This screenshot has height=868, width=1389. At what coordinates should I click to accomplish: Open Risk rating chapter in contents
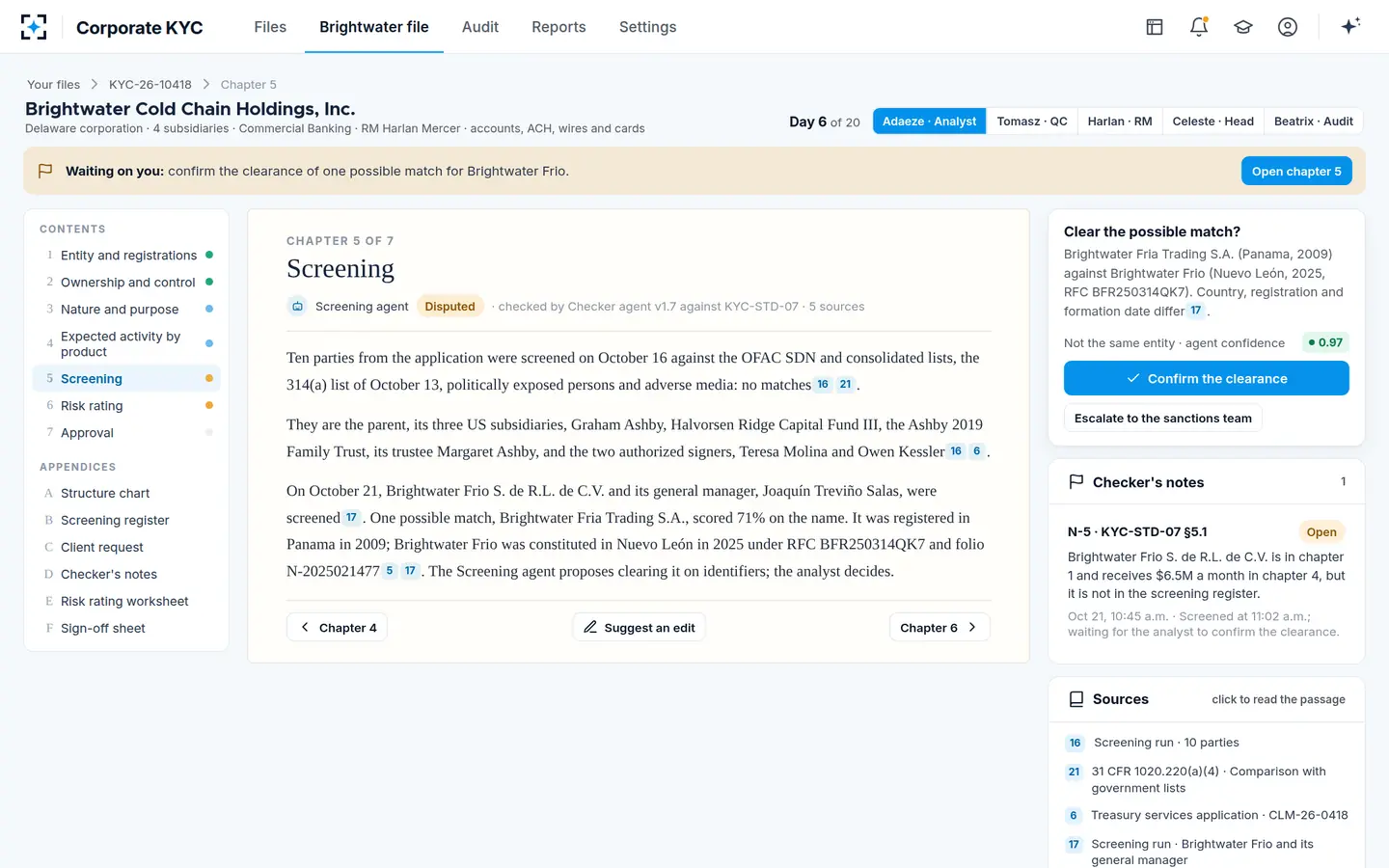click(x=126, y=406)
